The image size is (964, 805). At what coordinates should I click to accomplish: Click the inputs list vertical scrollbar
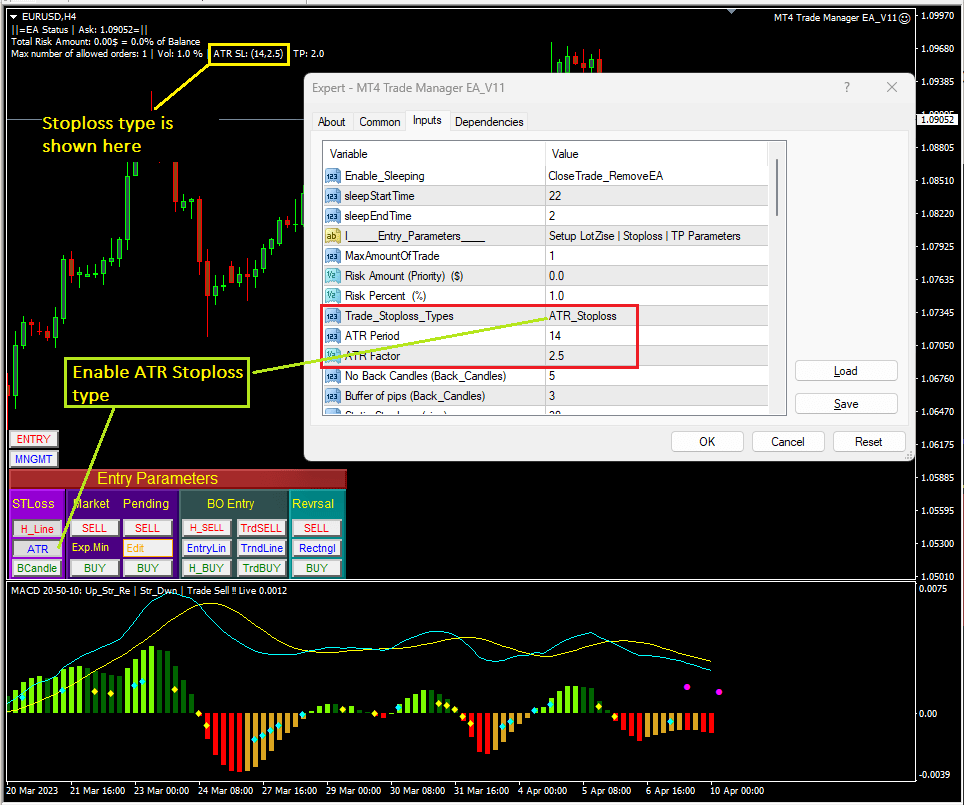(777, 190)
